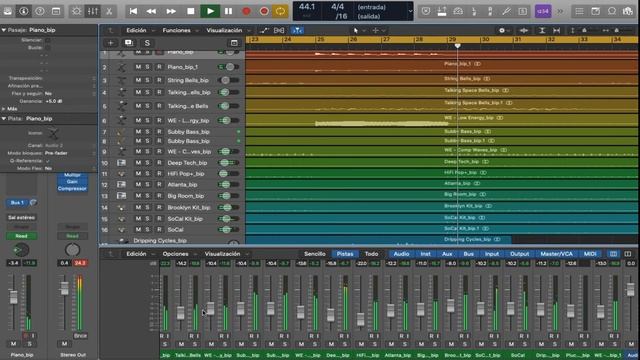Toggle the global Solo S button
The width and height of the screenshot is (640, 360).
147,43
